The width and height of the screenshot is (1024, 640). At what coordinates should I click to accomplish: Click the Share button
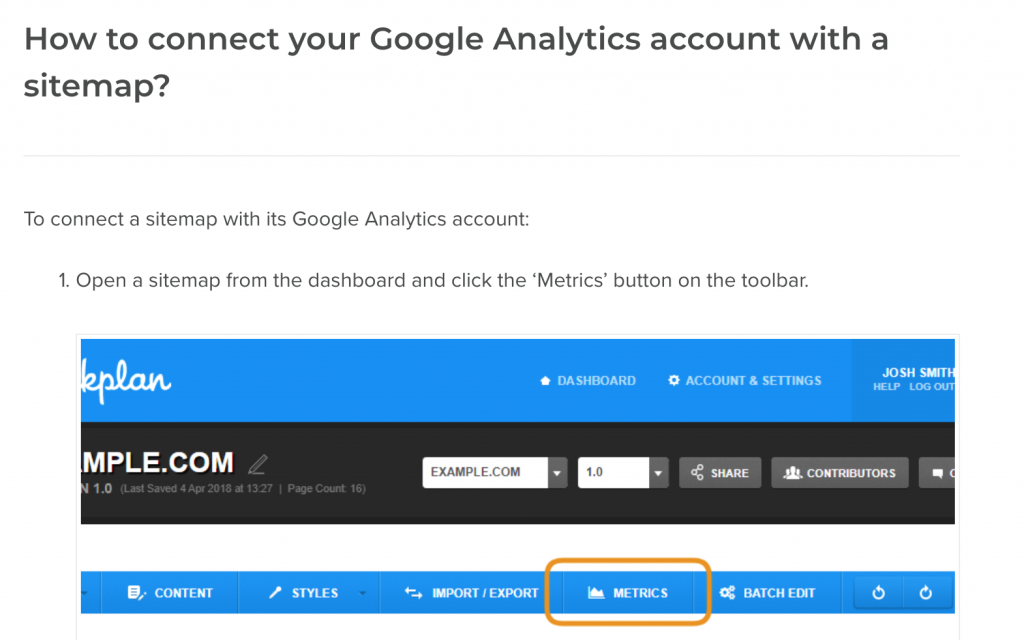click(x=720, y=473)
